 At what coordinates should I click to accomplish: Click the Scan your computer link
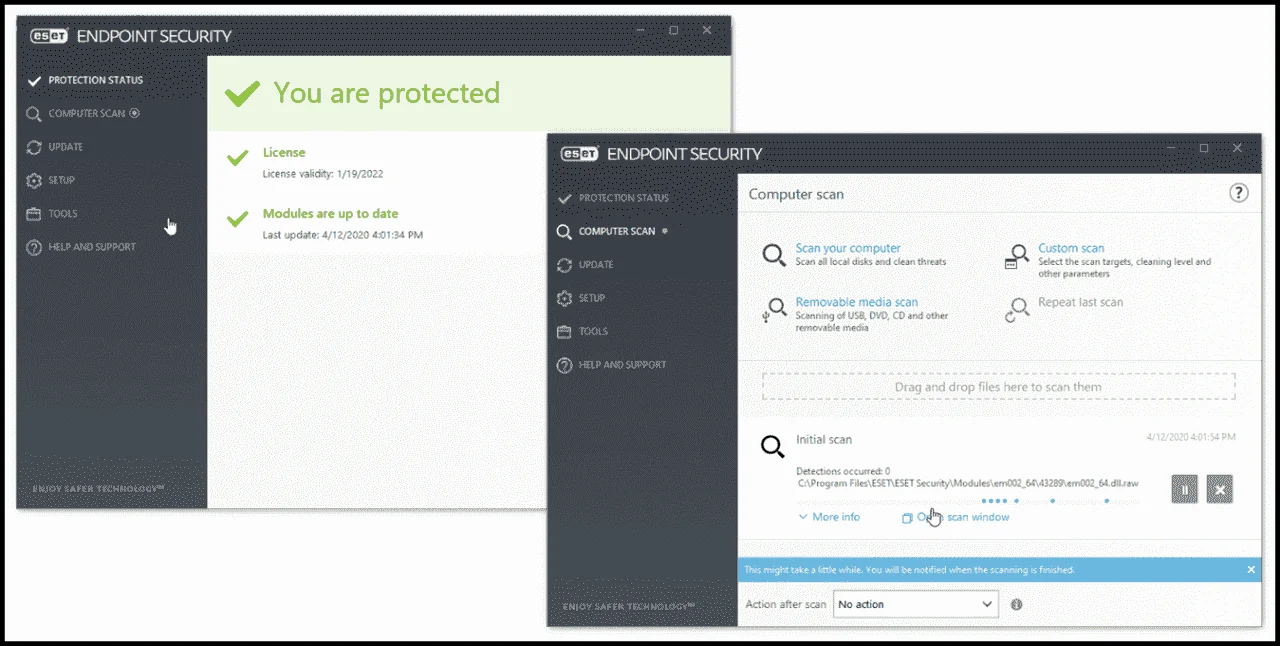click(848, 248)
